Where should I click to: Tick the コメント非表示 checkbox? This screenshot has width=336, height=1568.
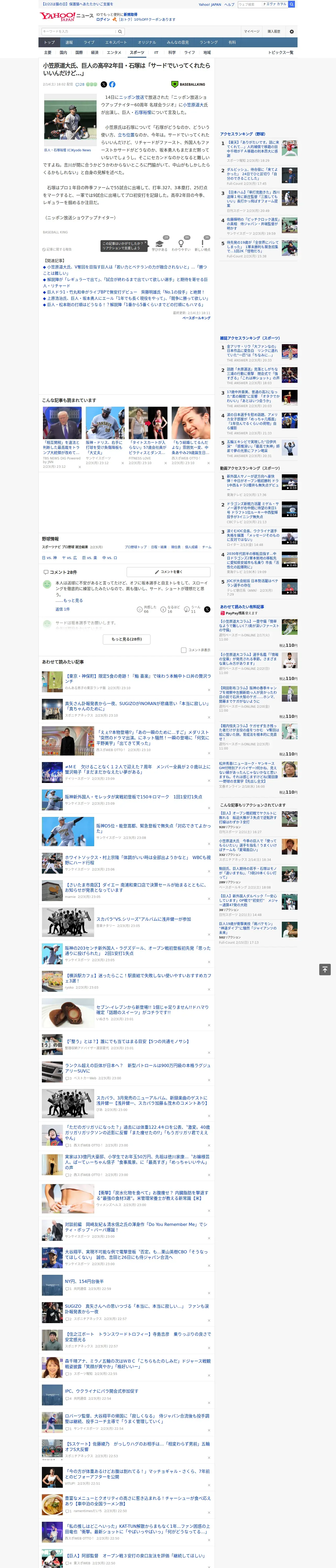pos(183,650)
